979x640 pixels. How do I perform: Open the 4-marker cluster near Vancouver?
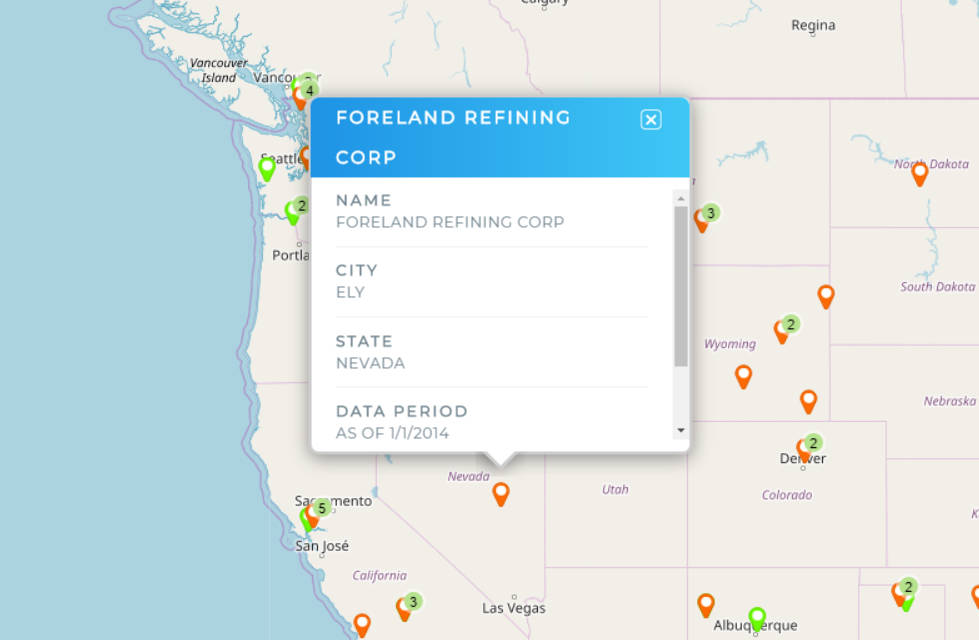pos(309,91)
